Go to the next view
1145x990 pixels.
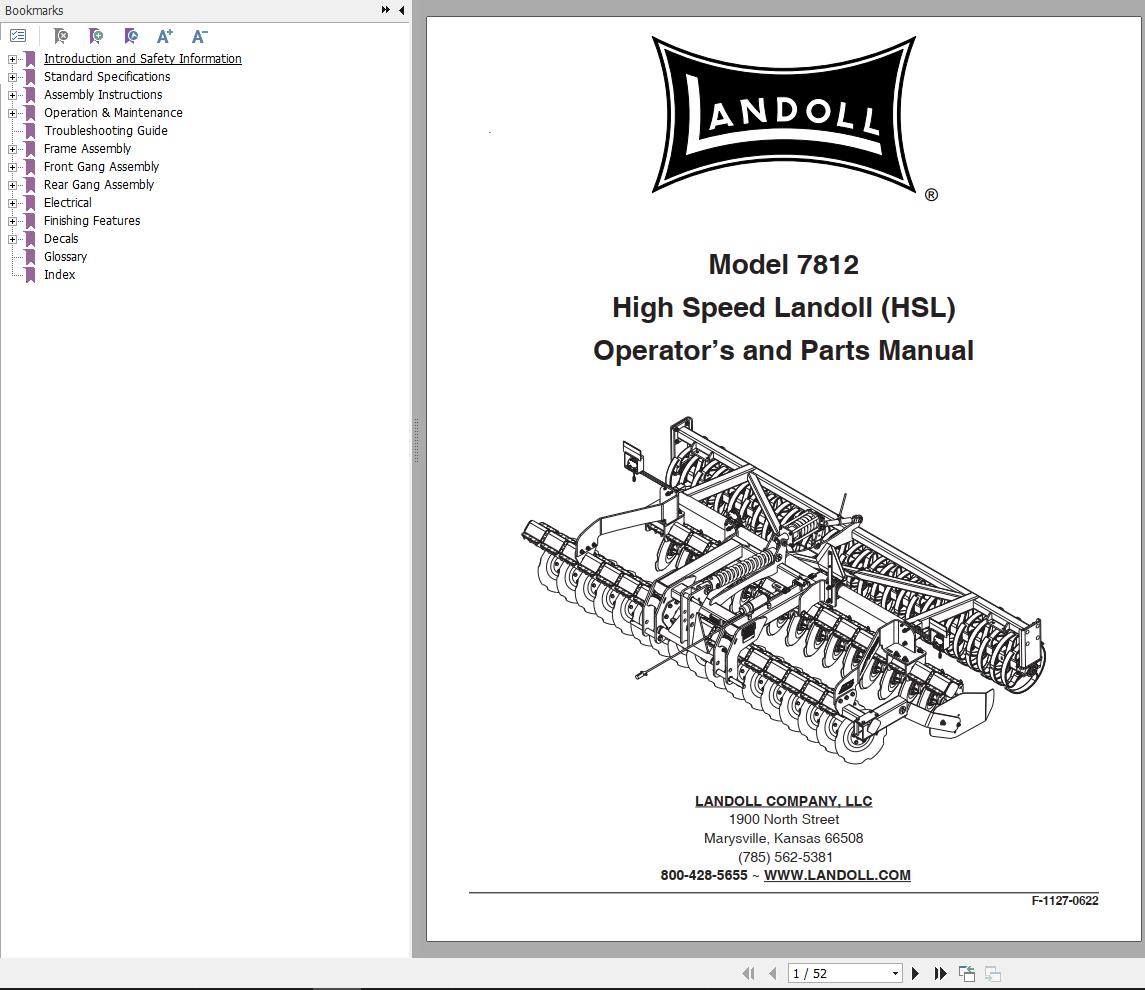point(991,971)
